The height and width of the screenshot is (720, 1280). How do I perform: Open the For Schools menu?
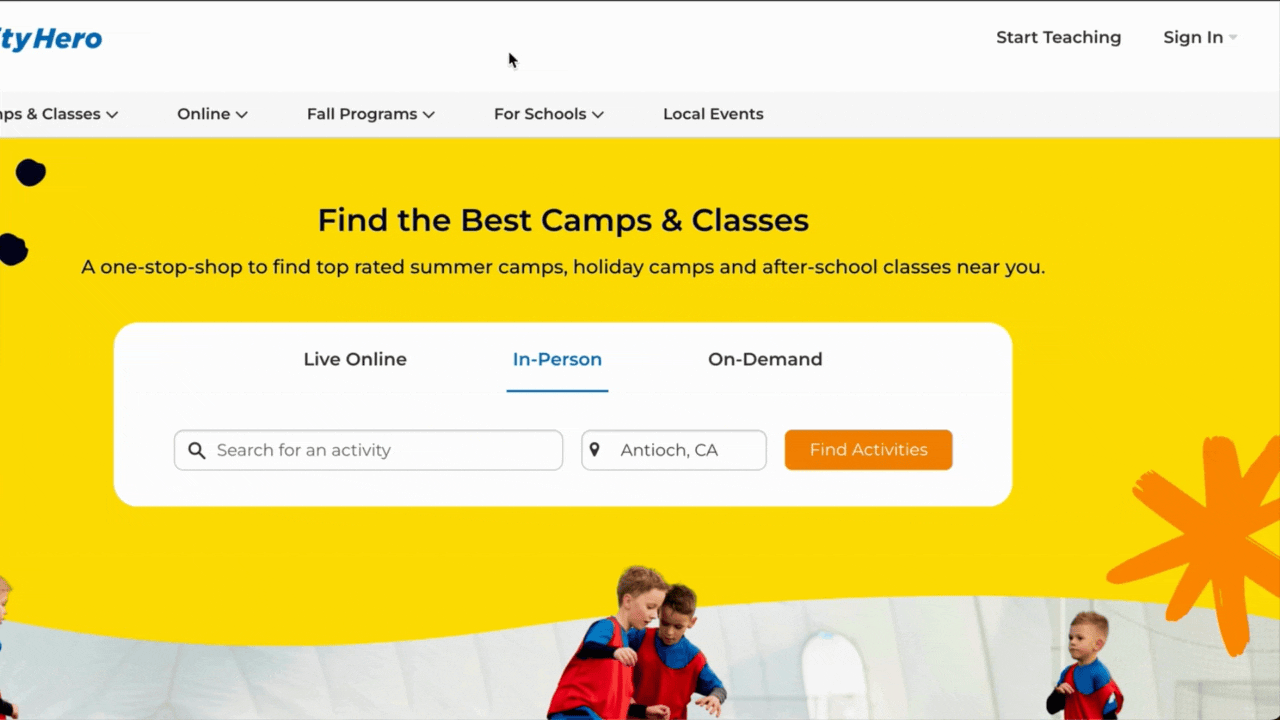coord(548,114)
